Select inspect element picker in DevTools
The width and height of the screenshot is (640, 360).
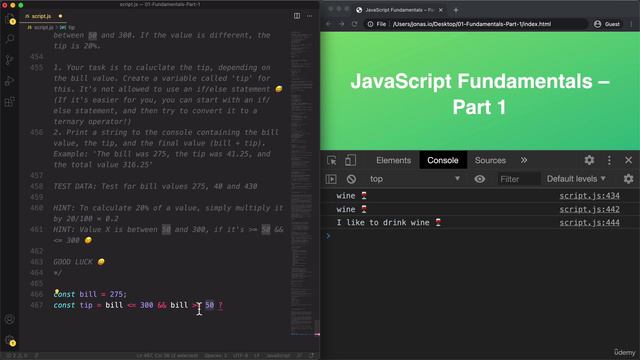[331, 160]
